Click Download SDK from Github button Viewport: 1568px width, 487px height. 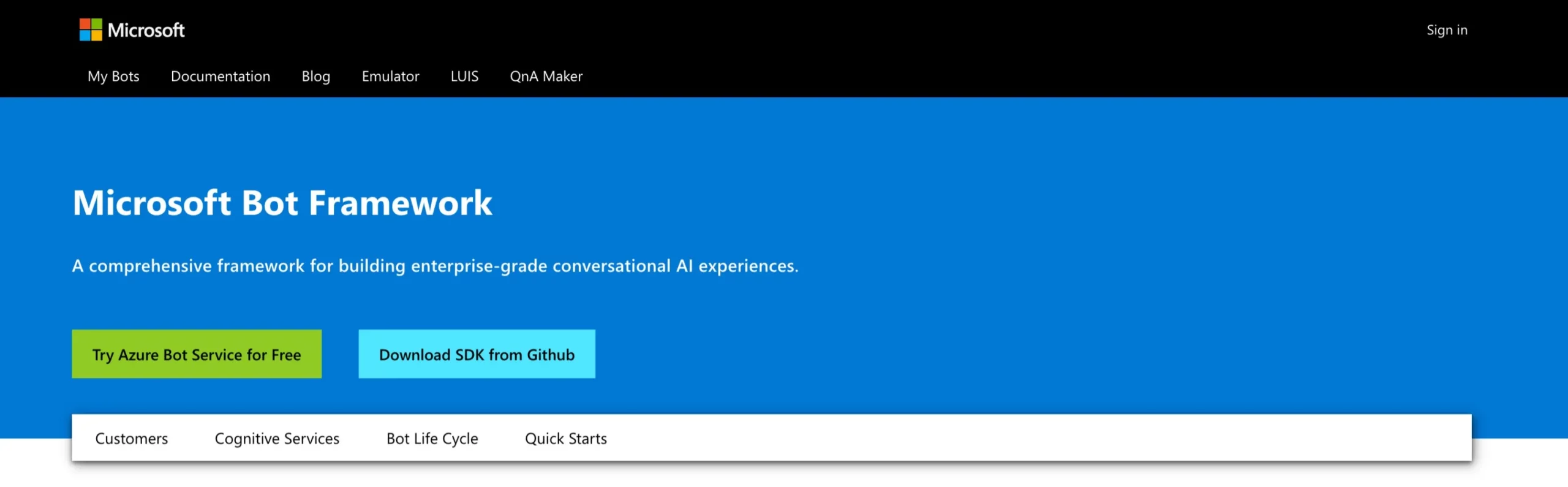click(x=477, y=354)
